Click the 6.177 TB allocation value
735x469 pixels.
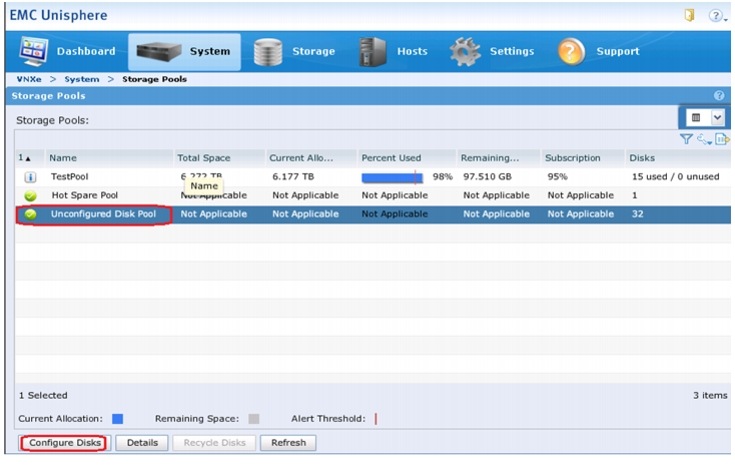click(x=293, y=177)
